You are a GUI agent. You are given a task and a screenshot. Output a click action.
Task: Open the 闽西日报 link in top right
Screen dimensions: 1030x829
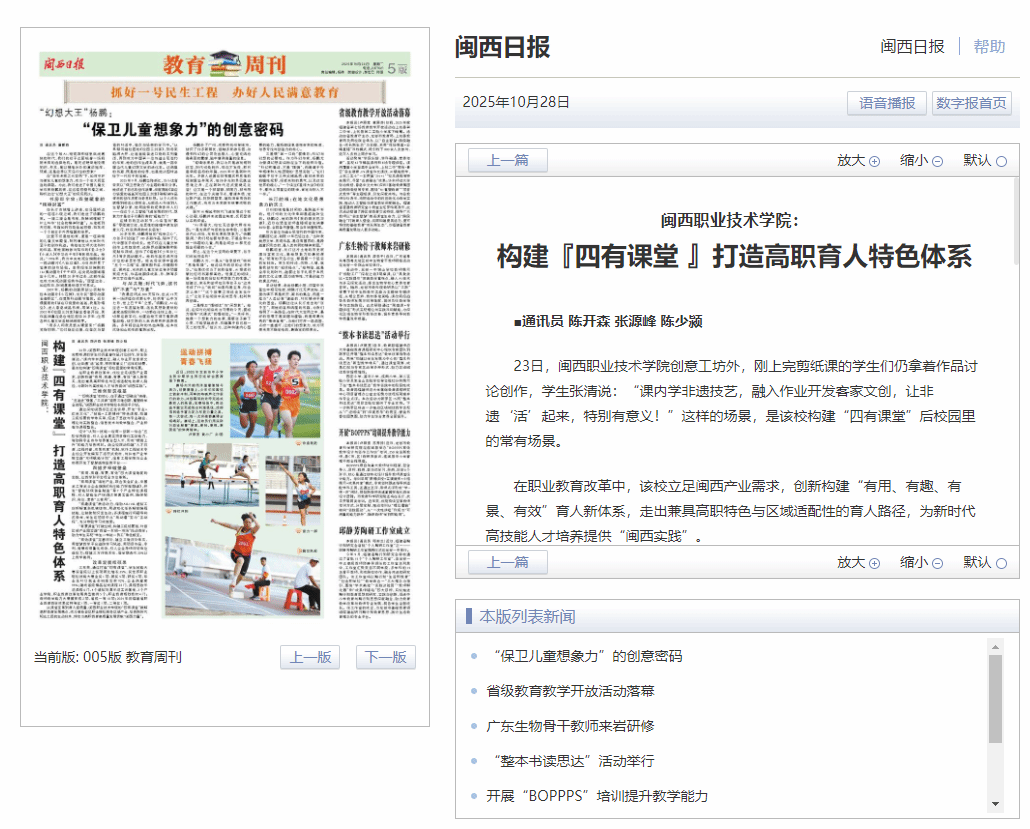[x=912, y=47]
